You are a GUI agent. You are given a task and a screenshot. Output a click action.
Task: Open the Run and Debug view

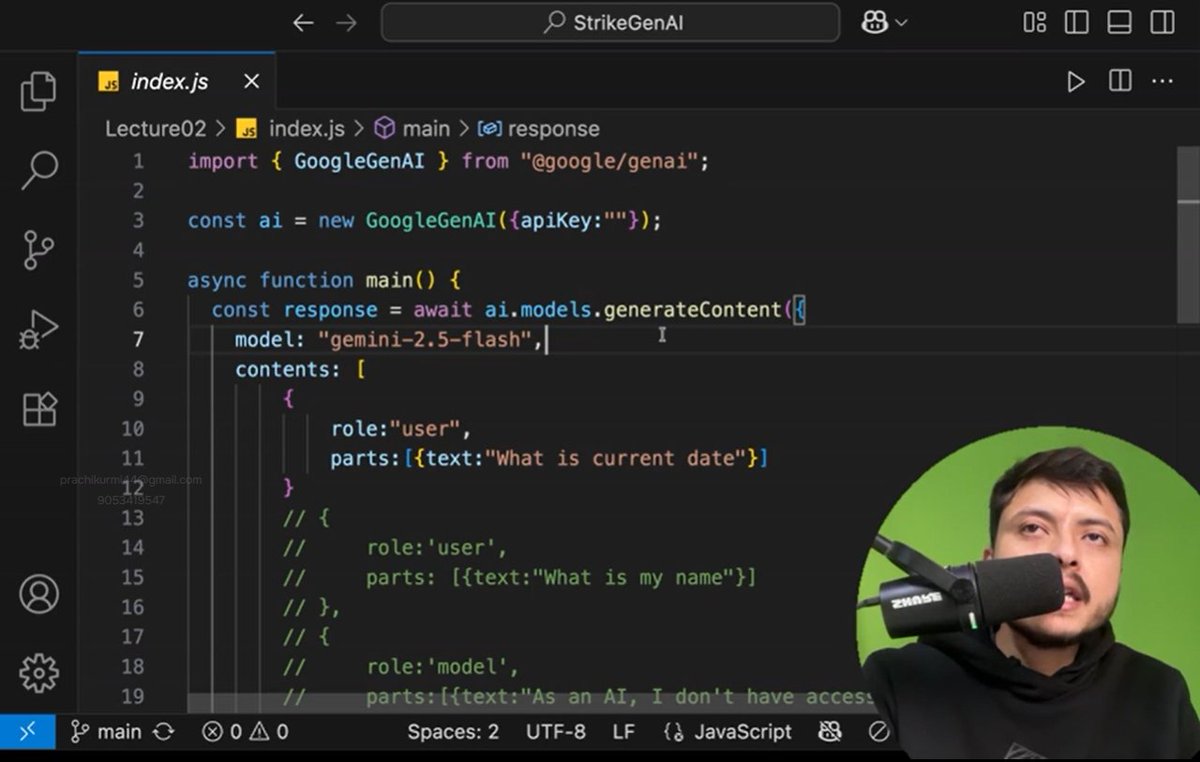(38, 330)
